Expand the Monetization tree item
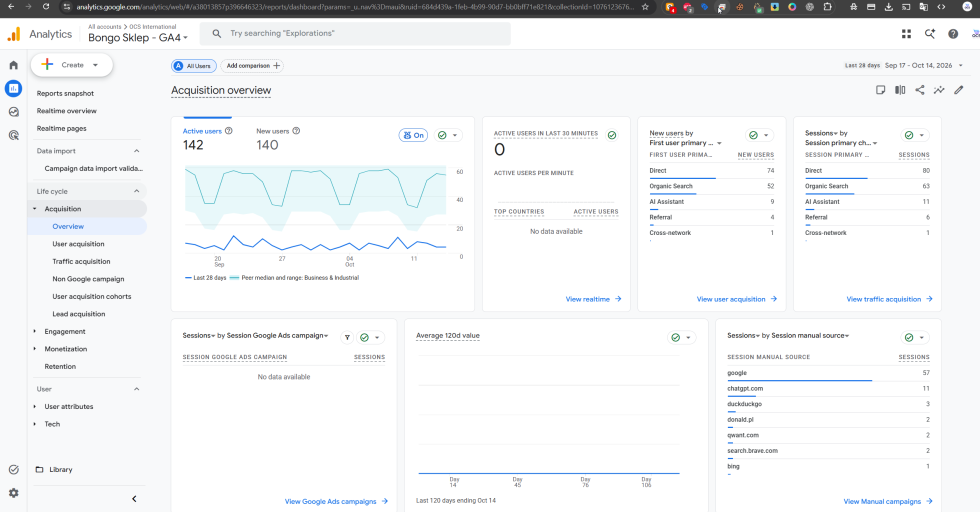 (34, 349)
